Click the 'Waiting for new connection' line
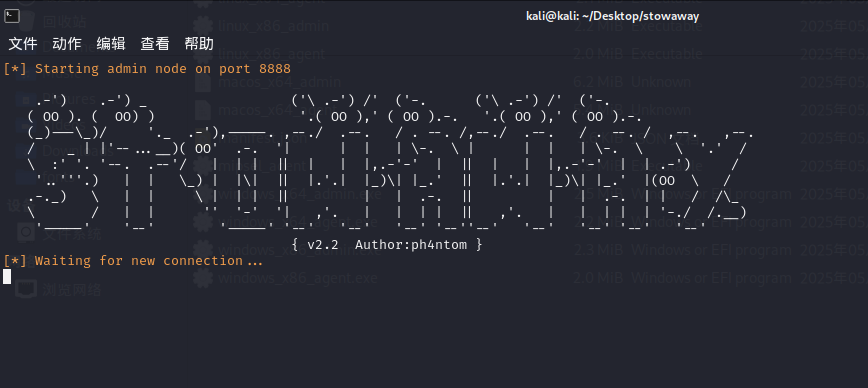 [x=133, y=261]
